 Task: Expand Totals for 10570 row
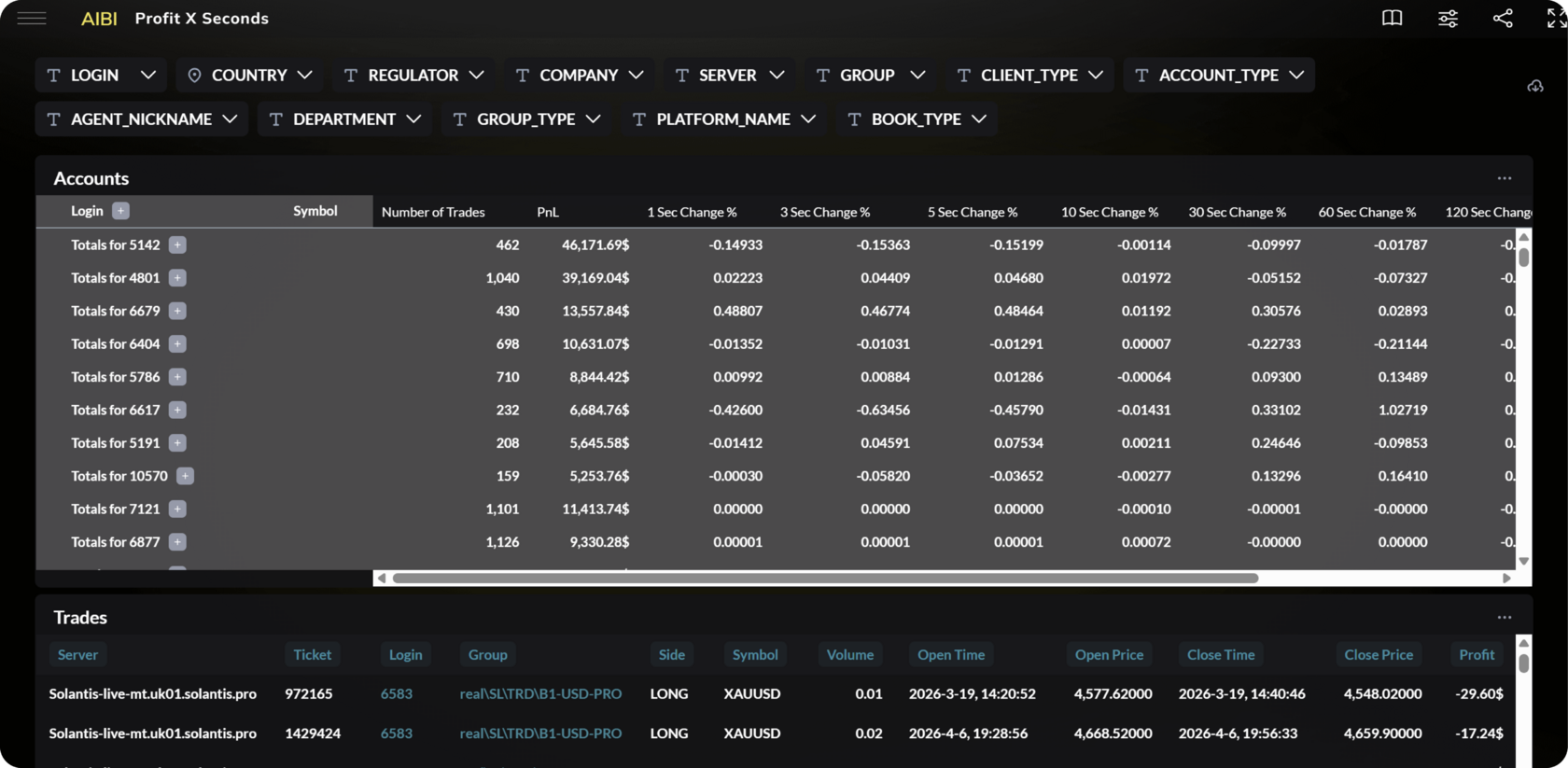tap(185, 476)
